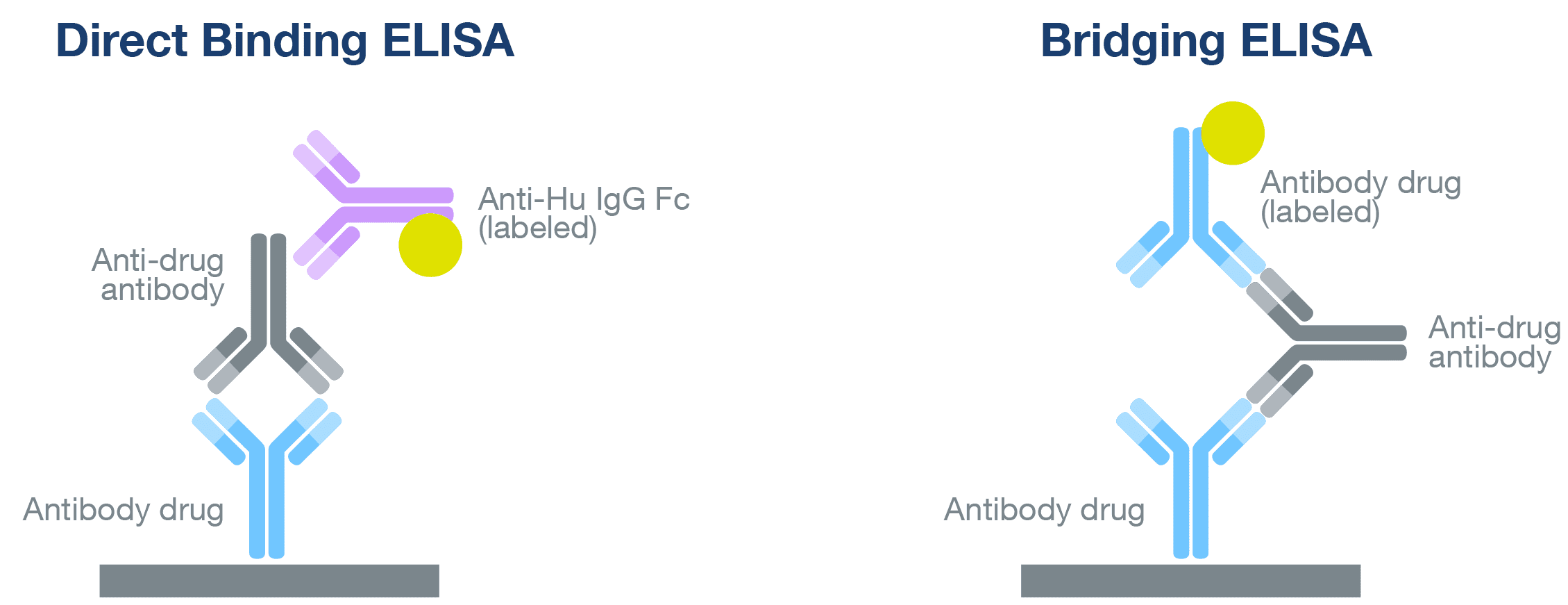This screenshot has width=1568, height=605.
Task: Click "Anti-drug antibody" label in Direct Binding diagram
Action: (x=159, y=275)
